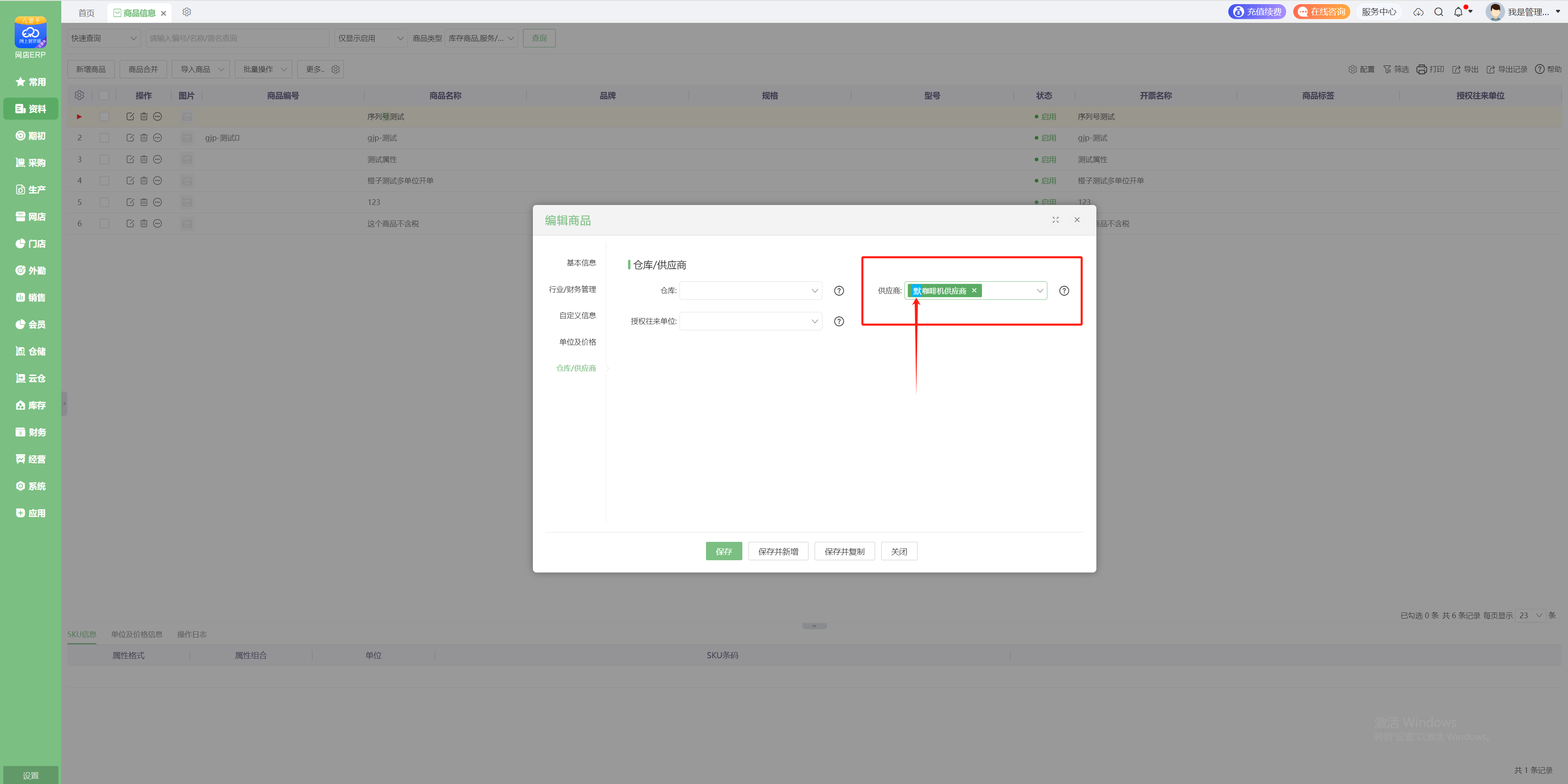This screenshot has height=784, width=1568.
Task: Open the 供应商 dropdown arrow
Action: click(1040, 291)
